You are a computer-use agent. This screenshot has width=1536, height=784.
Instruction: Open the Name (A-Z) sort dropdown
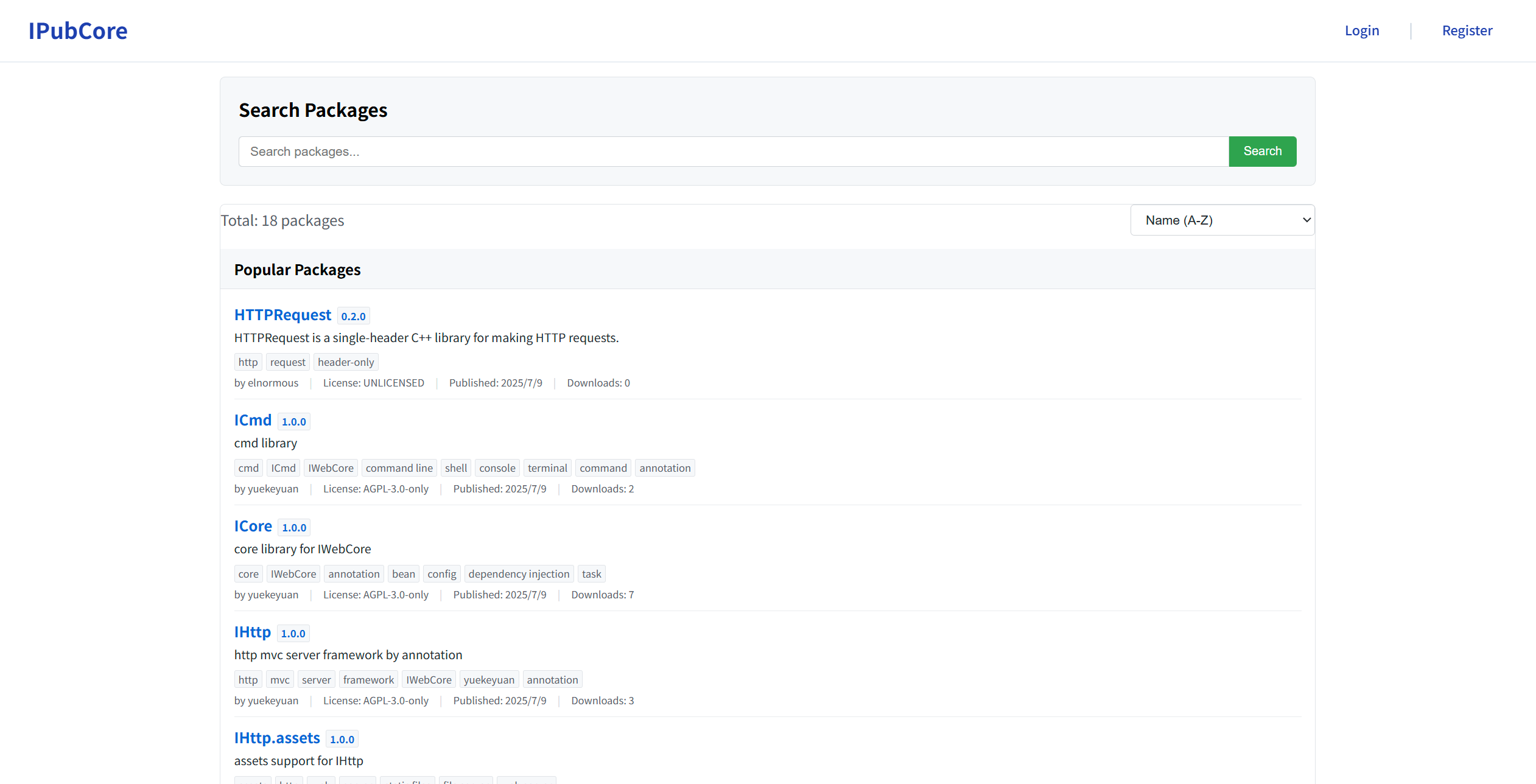point(1222,220)
